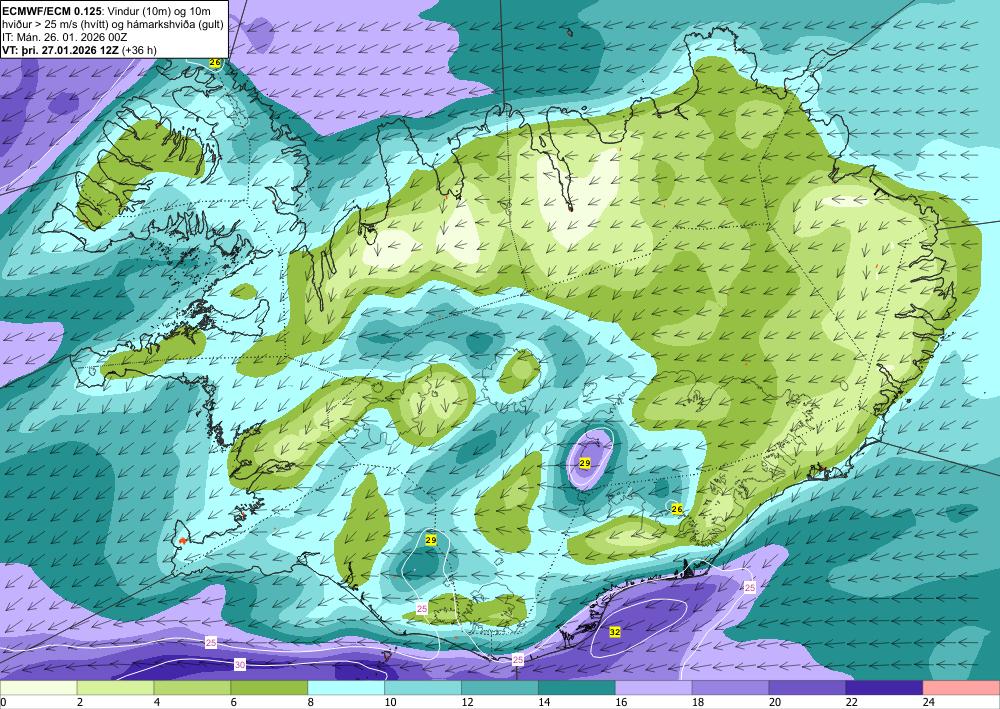Click the yellow '26' label beside the title box
The height and width of the screenshot is (709, 1000).
pyautogui.click(x=216, y=62)
